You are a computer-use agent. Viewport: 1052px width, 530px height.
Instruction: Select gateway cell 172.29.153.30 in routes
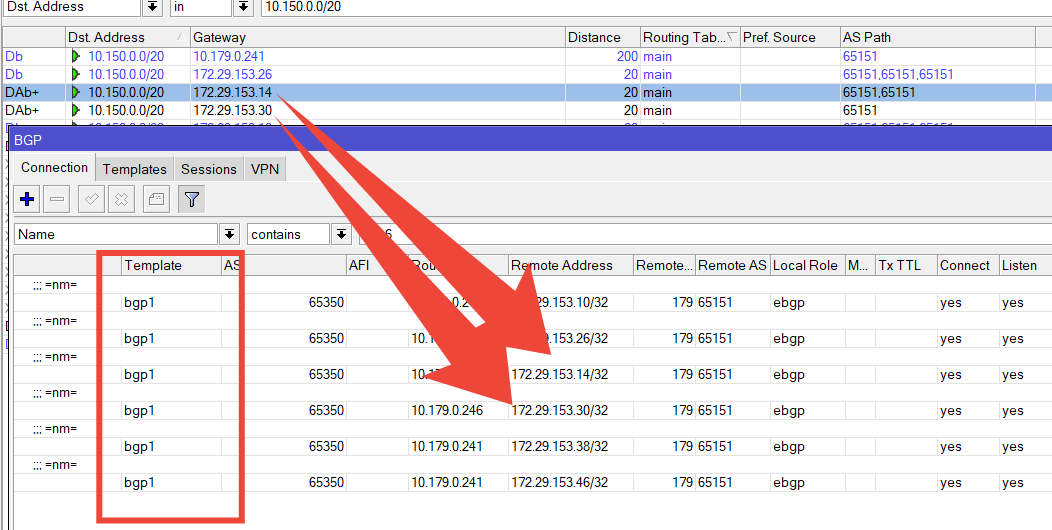point(232,110)
